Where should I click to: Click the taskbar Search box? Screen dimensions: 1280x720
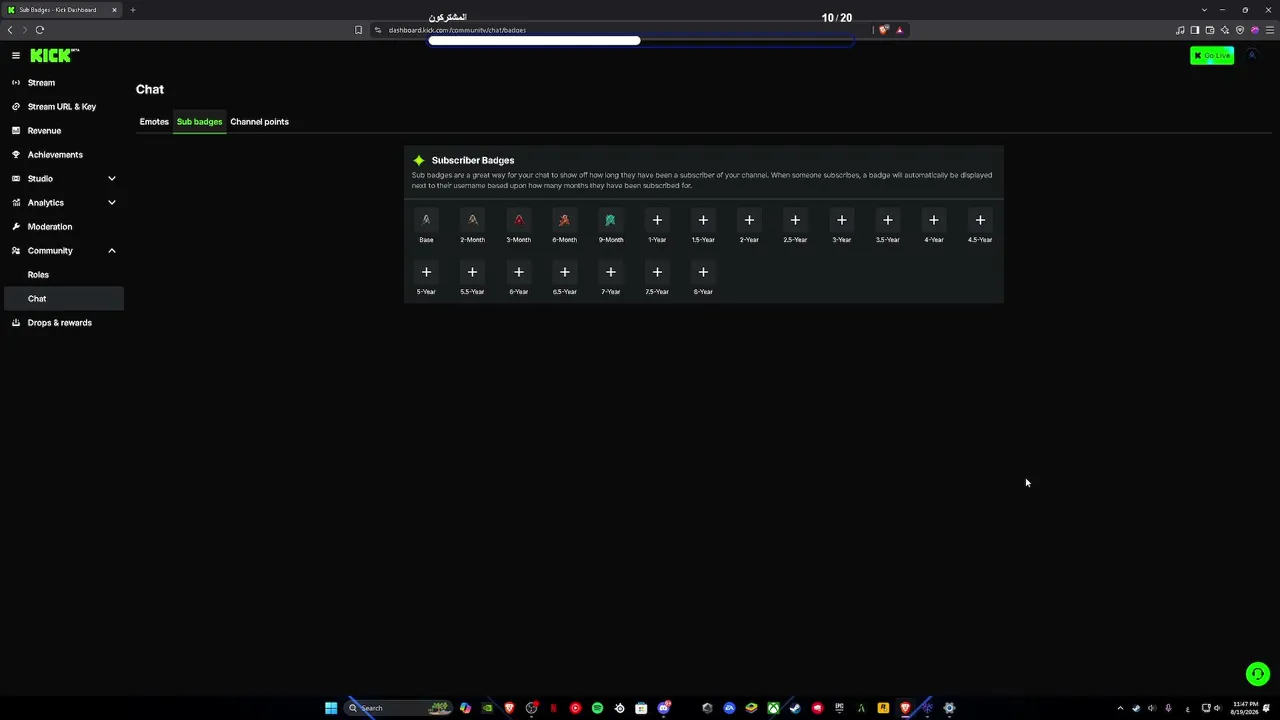coord(398,708)
